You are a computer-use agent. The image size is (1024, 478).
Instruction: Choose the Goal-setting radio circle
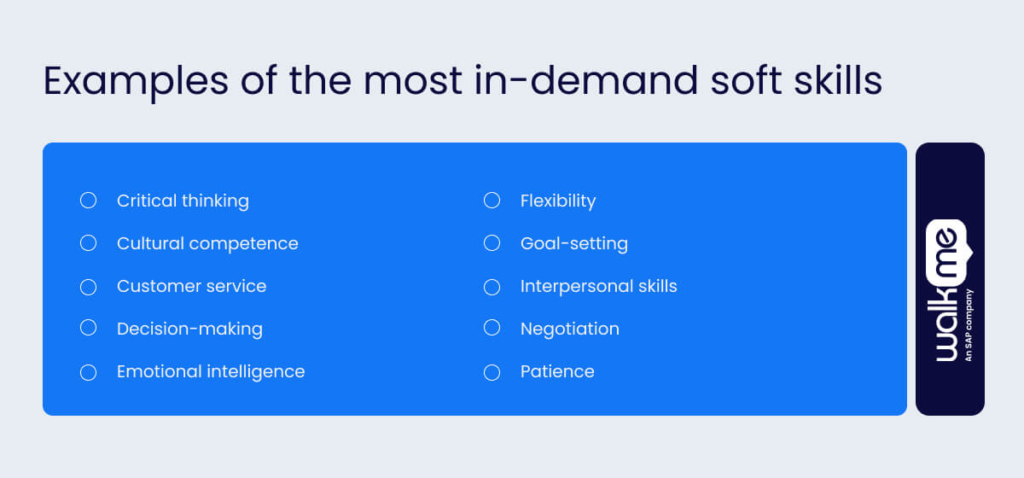[x=491, y=243]
